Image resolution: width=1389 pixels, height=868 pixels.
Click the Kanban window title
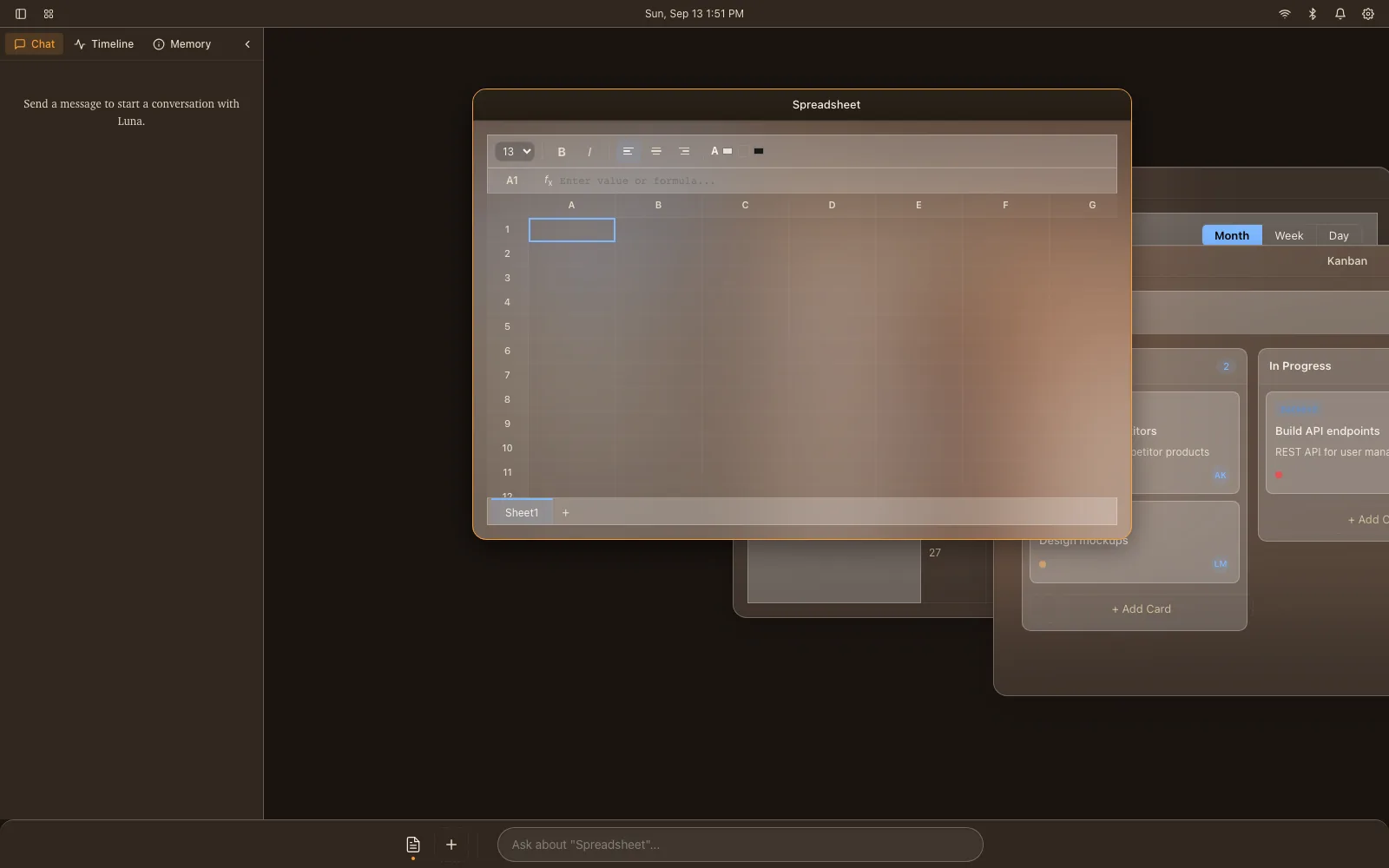[1347, 261]
